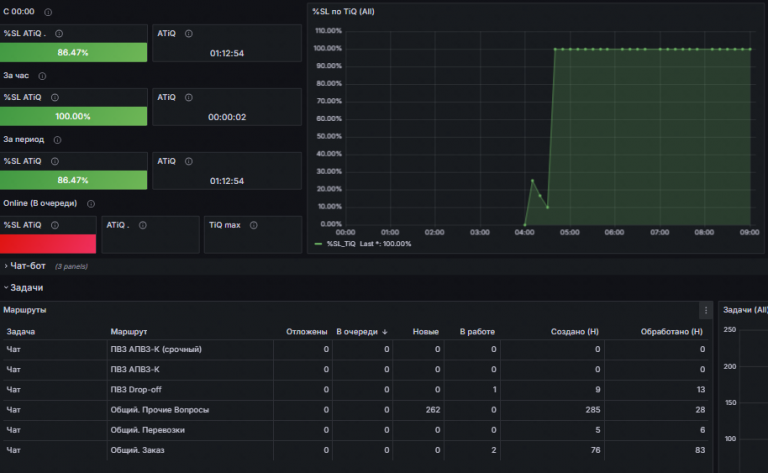Click the %SL по TiQ (All) panel title
The height and width of the screenshot is (473, 768).
point(343,12)
